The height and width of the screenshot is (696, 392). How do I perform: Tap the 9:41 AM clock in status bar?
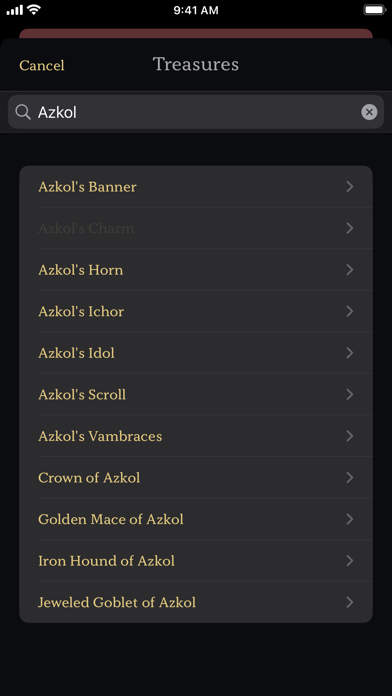[x=196, y=10]
